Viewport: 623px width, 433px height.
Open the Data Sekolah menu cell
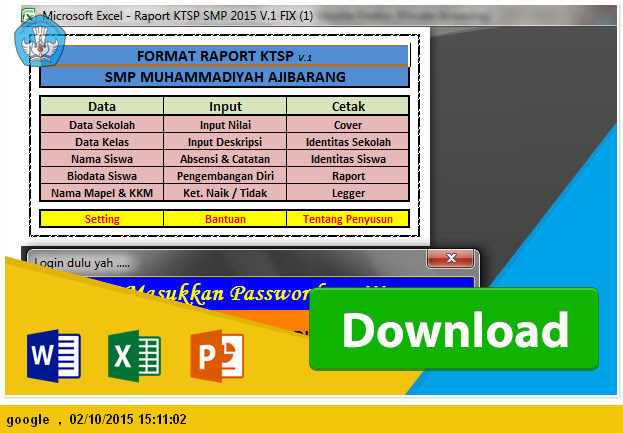click(102, 125)
